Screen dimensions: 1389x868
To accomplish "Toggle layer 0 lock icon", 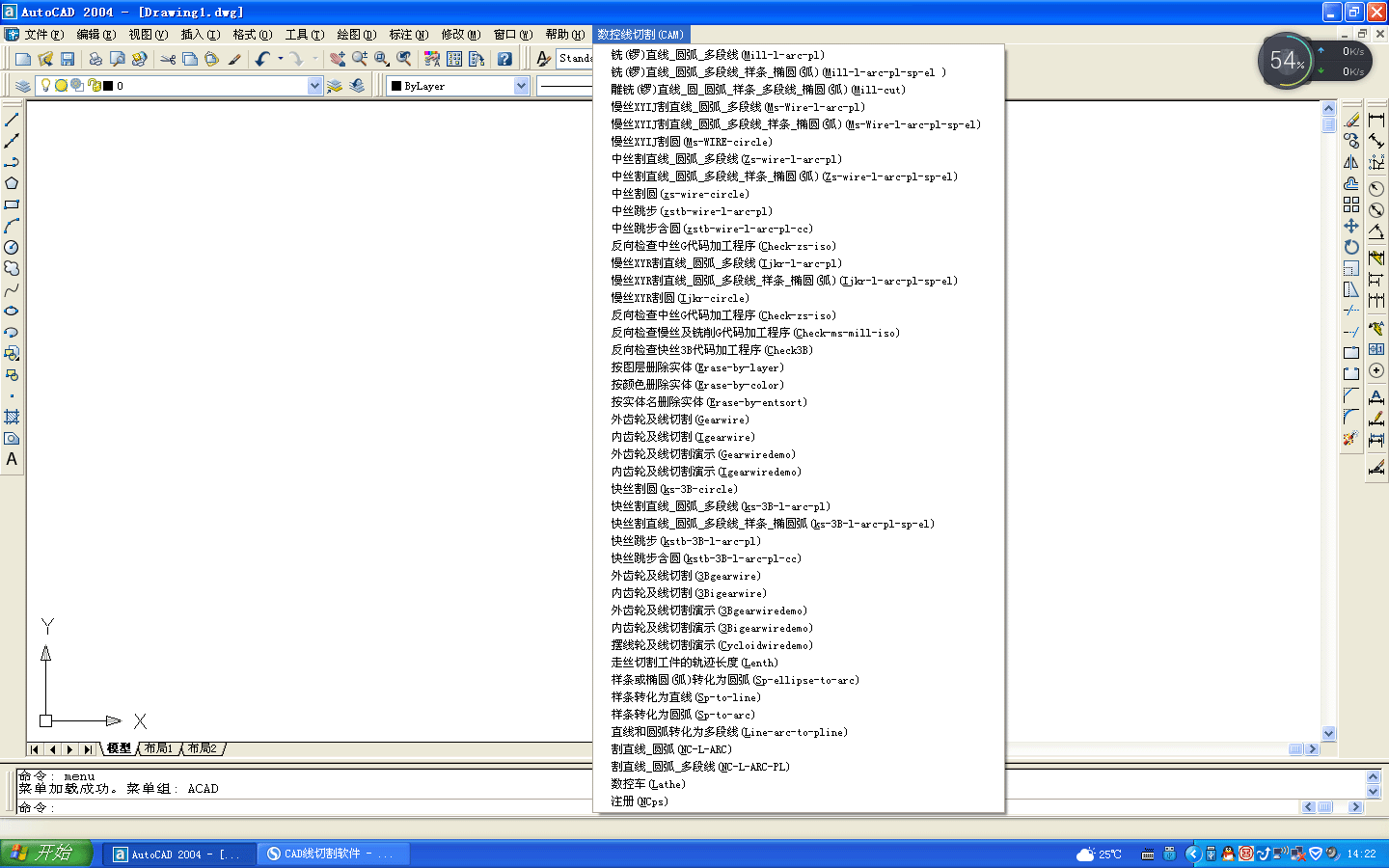I will [x=94, y=85].
